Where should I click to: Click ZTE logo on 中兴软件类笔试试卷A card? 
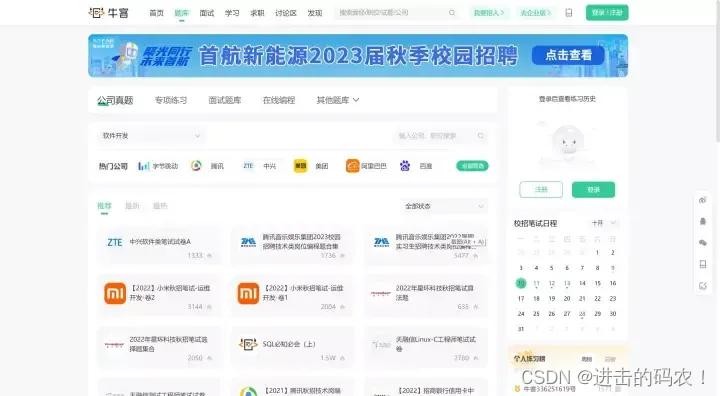[x=114, y=242]
